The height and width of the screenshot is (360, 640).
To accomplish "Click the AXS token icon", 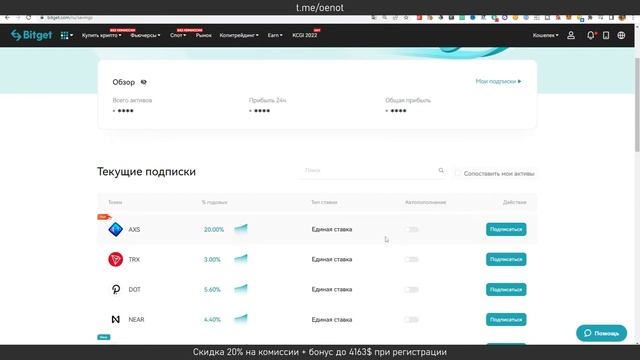I will pos(116,229).
